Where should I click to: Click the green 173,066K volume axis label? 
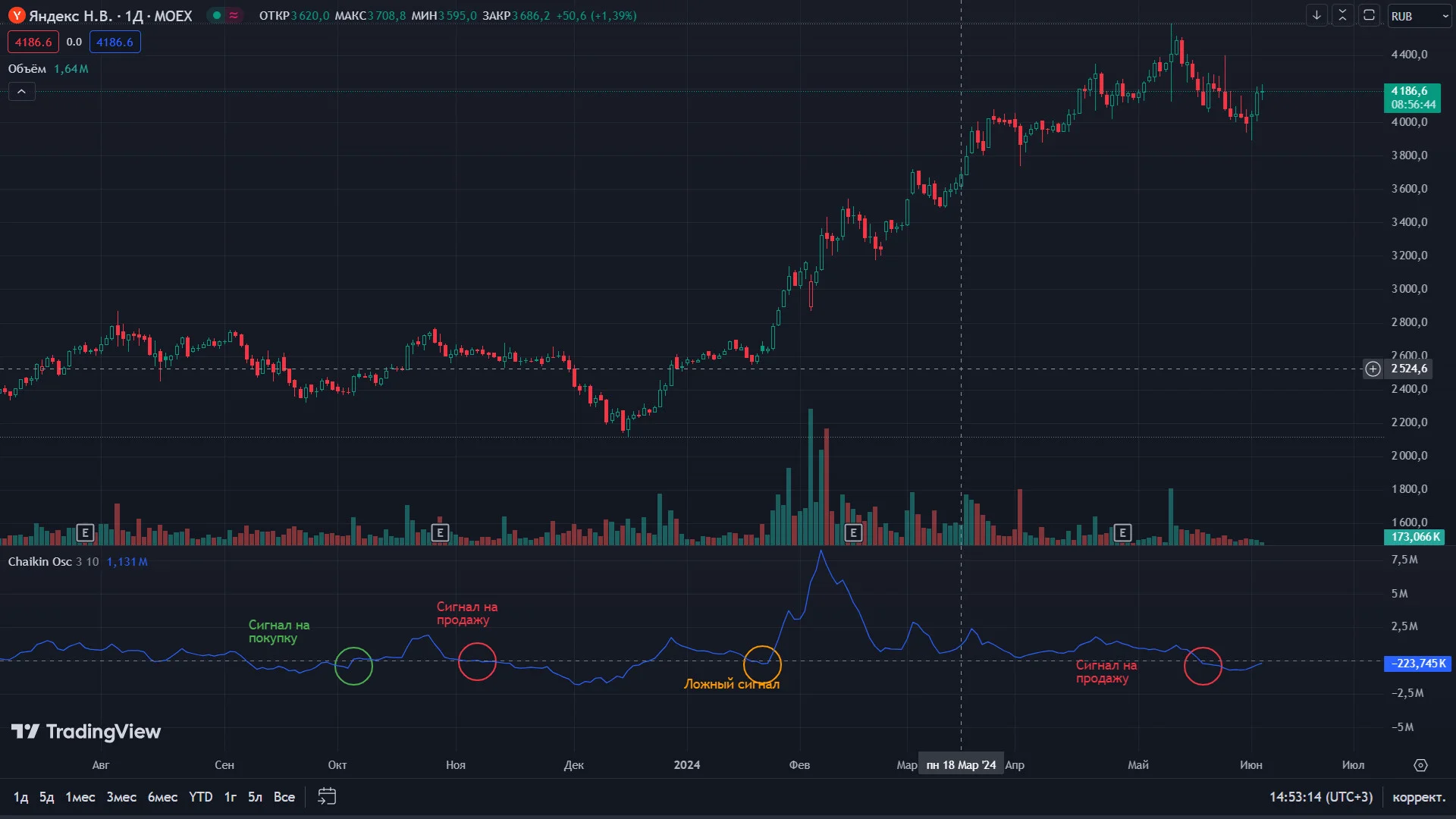pyautogui.click(x=1414, y=537)
